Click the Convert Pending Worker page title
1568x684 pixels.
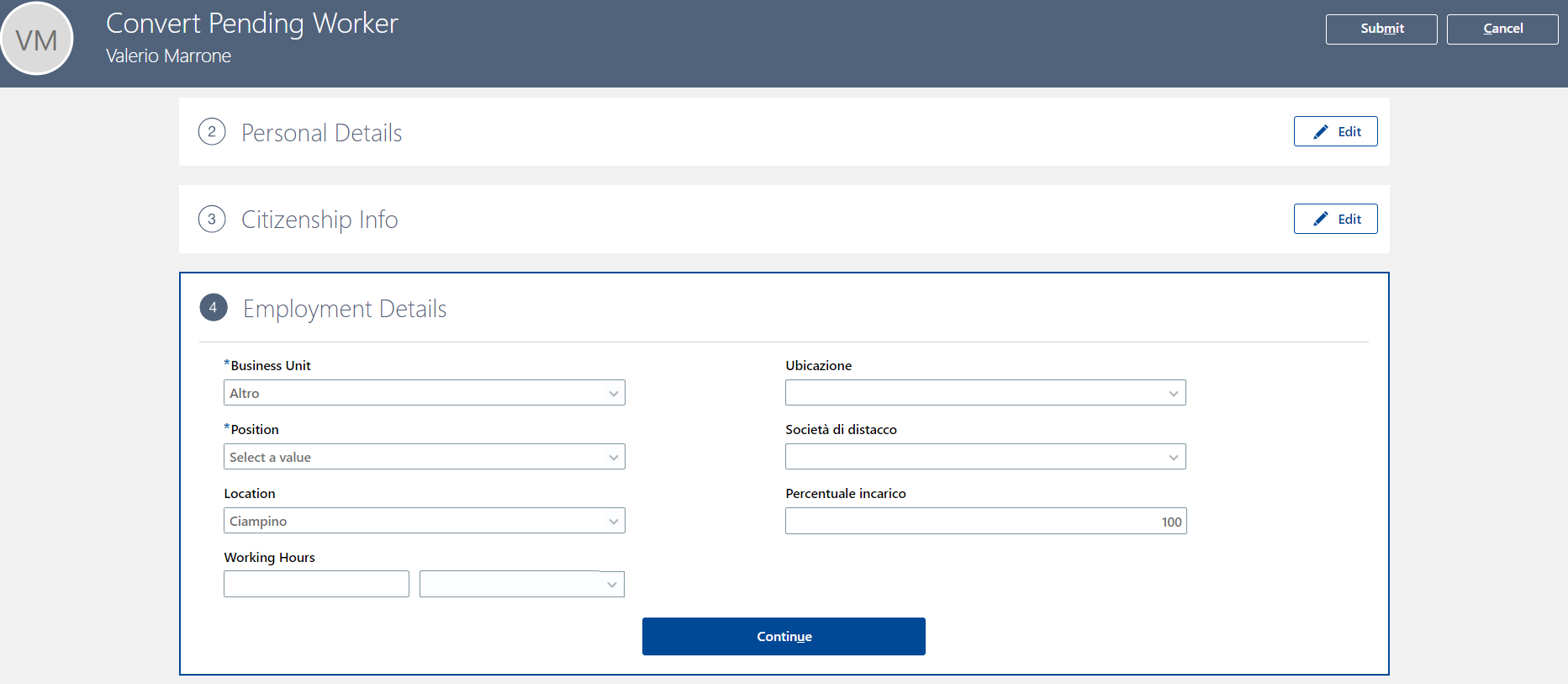pos(252,24)
